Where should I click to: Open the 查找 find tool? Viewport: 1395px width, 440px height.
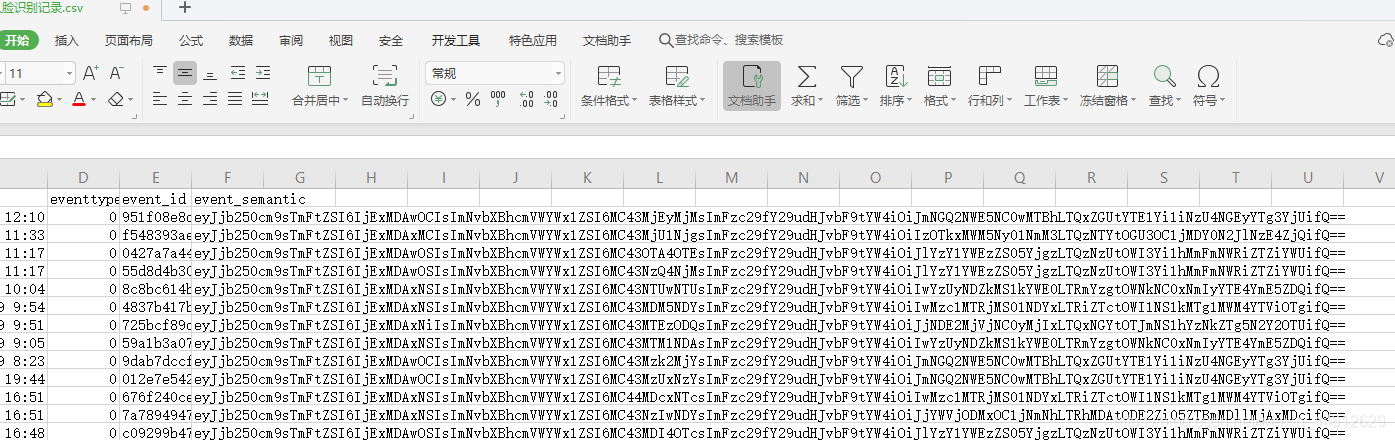[x=1164, y=85]
